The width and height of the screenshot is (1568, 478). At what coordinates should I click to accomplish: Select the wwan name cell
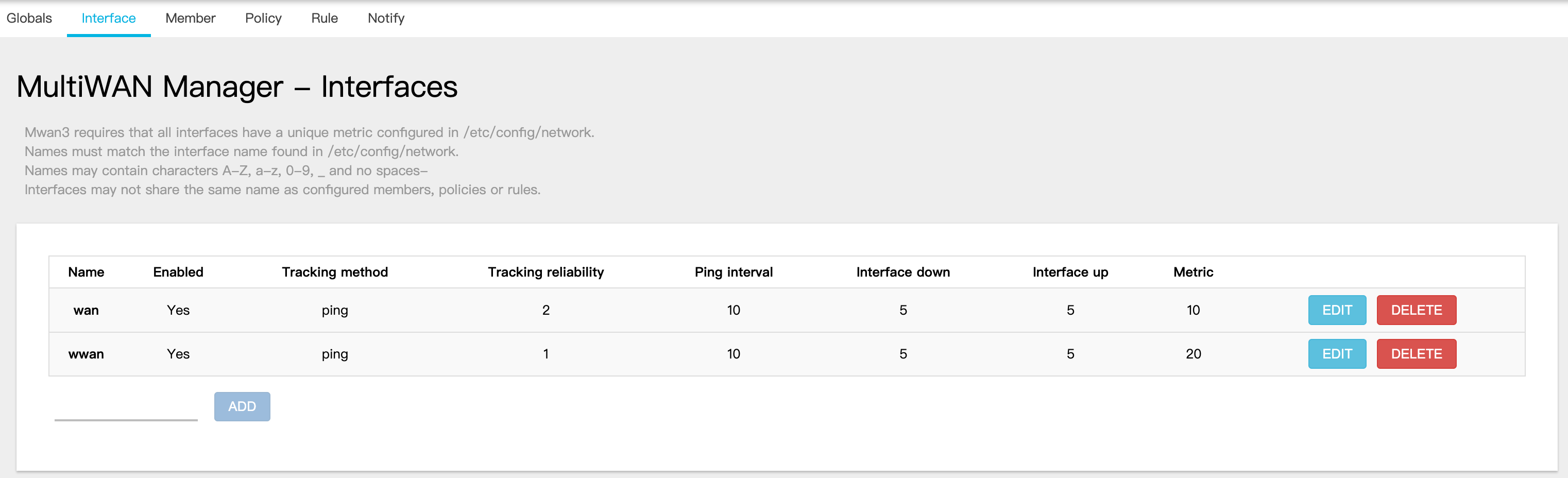coord(86,354)
